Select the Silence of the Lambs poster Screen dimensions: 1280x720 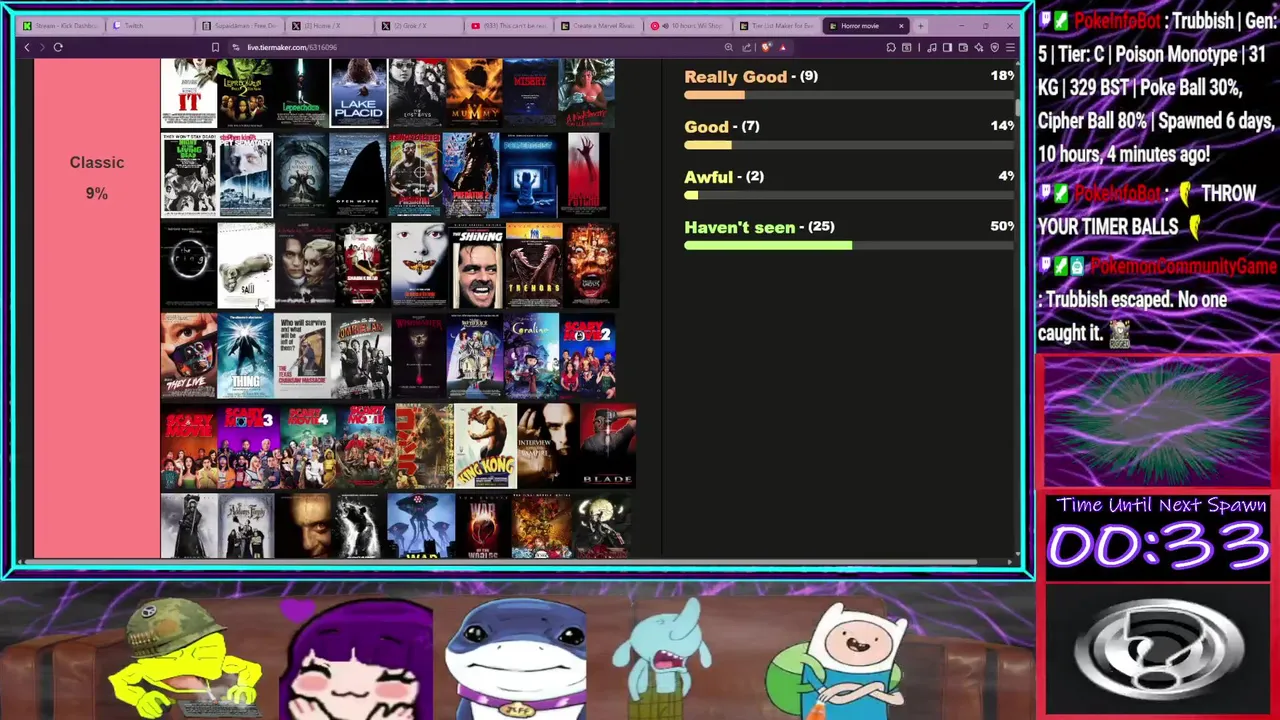pos(420,265)
